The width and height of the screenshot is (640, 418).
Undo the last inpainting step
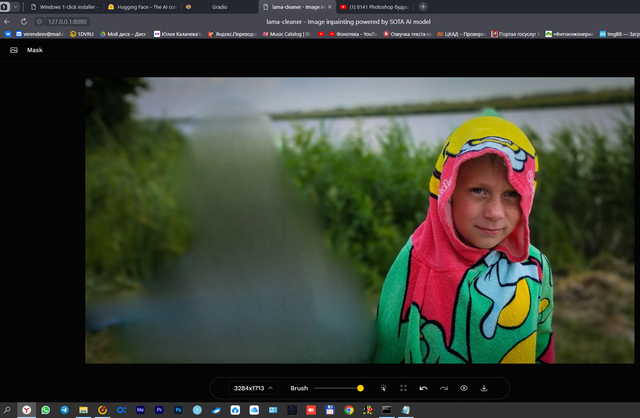click(424, 388)
